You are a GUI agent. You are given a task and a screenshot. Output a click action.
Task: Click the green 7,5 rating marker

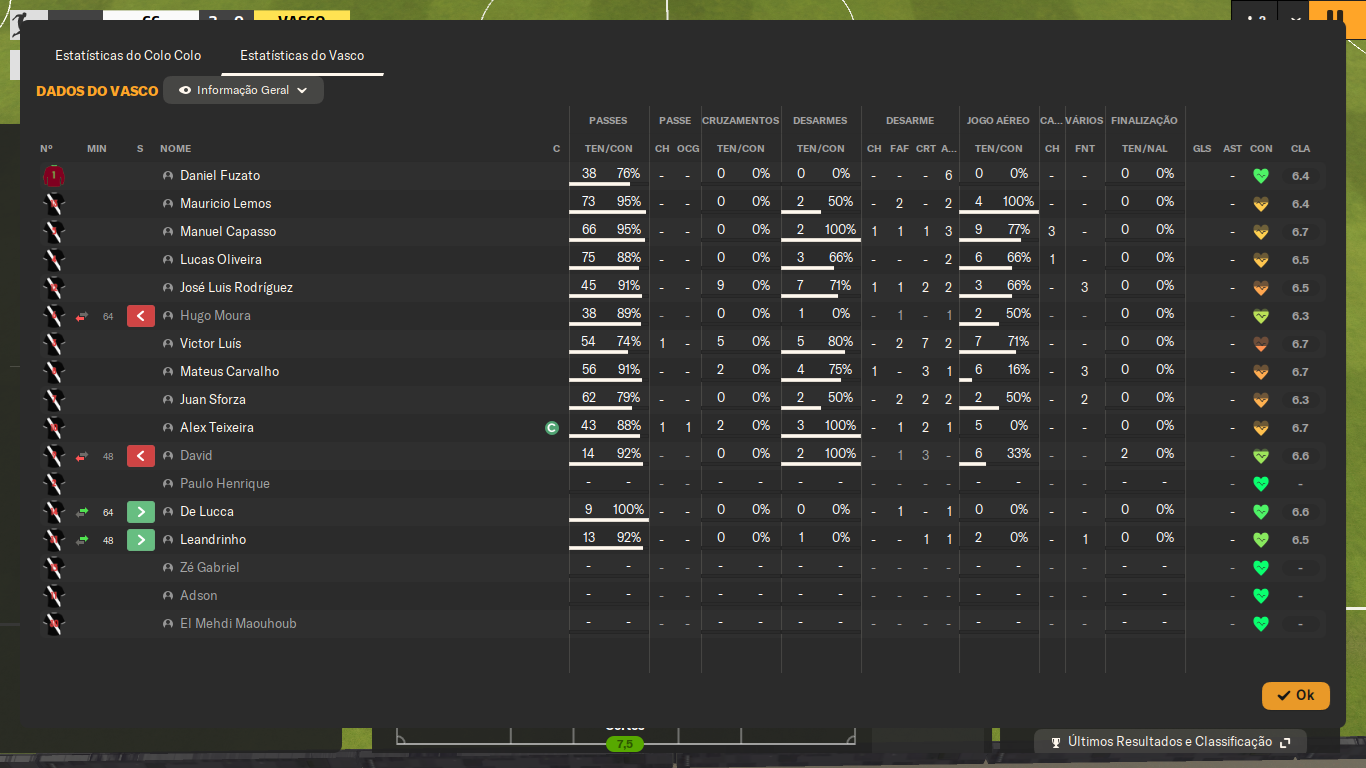[x=625, y=744]
